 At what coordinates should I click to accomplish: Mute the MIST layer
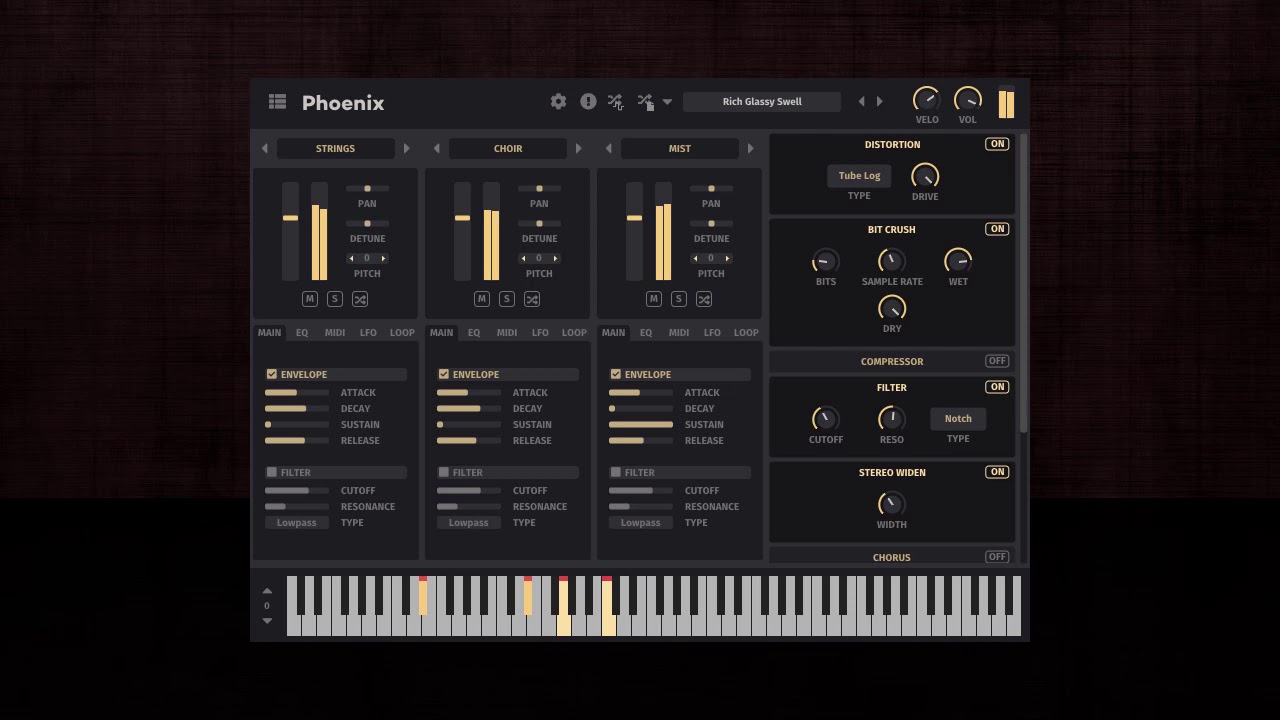(653, 299)
